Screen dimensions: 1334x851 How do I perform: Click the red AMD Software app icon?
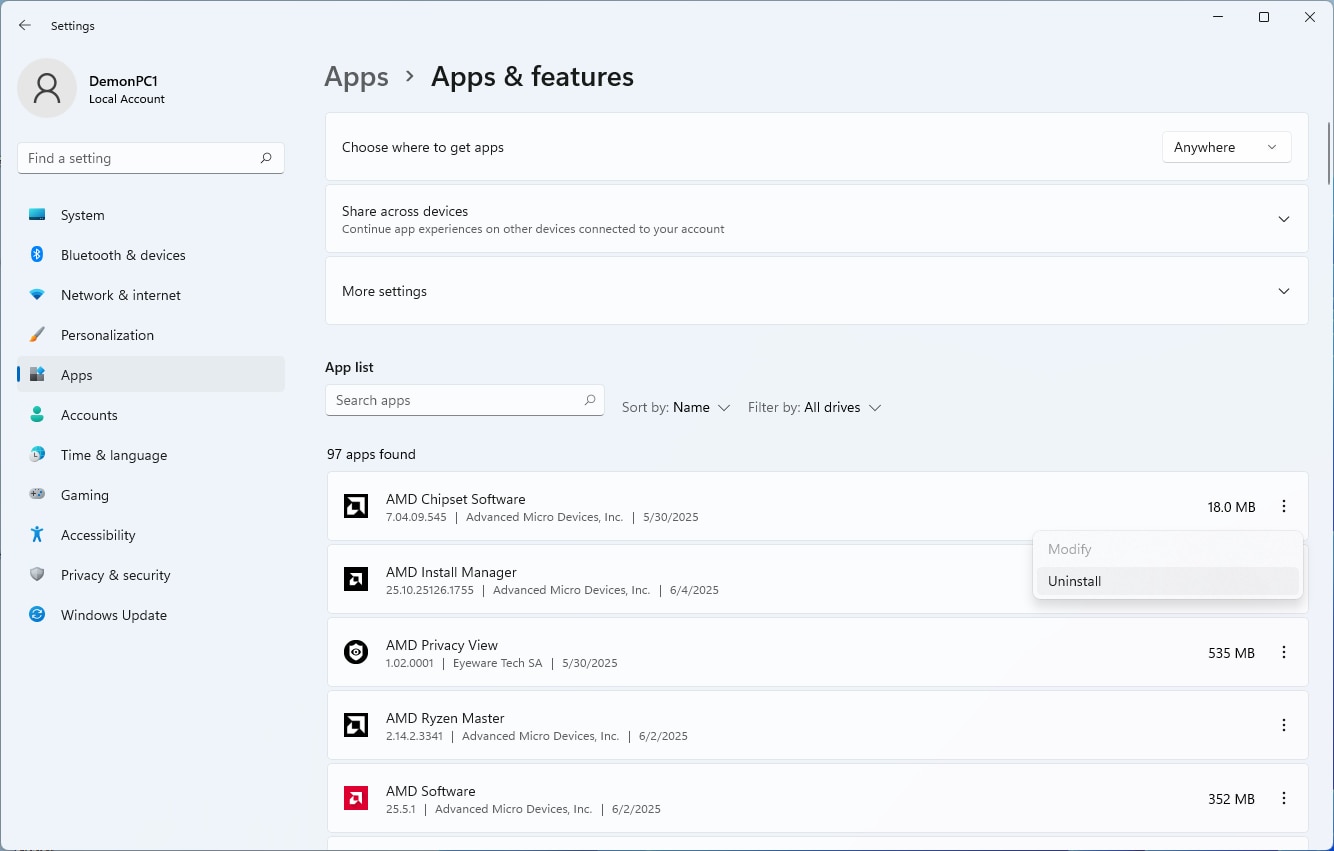pyautogui.click(x=356, y=798)
